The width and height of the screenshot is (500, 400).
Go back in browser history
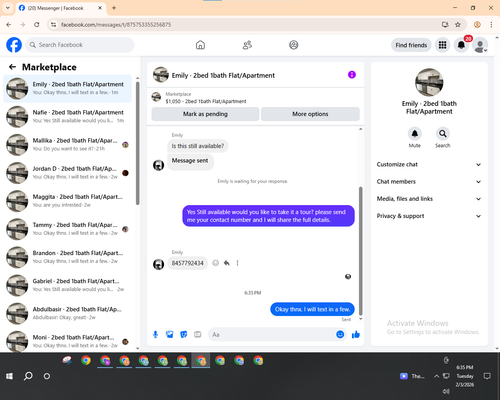[x=9, y=25]
